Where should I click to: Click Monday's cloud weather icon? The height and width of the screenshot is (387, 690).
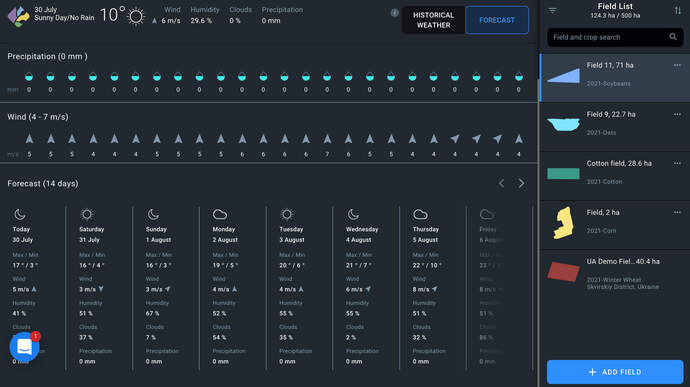pos(220,214)
